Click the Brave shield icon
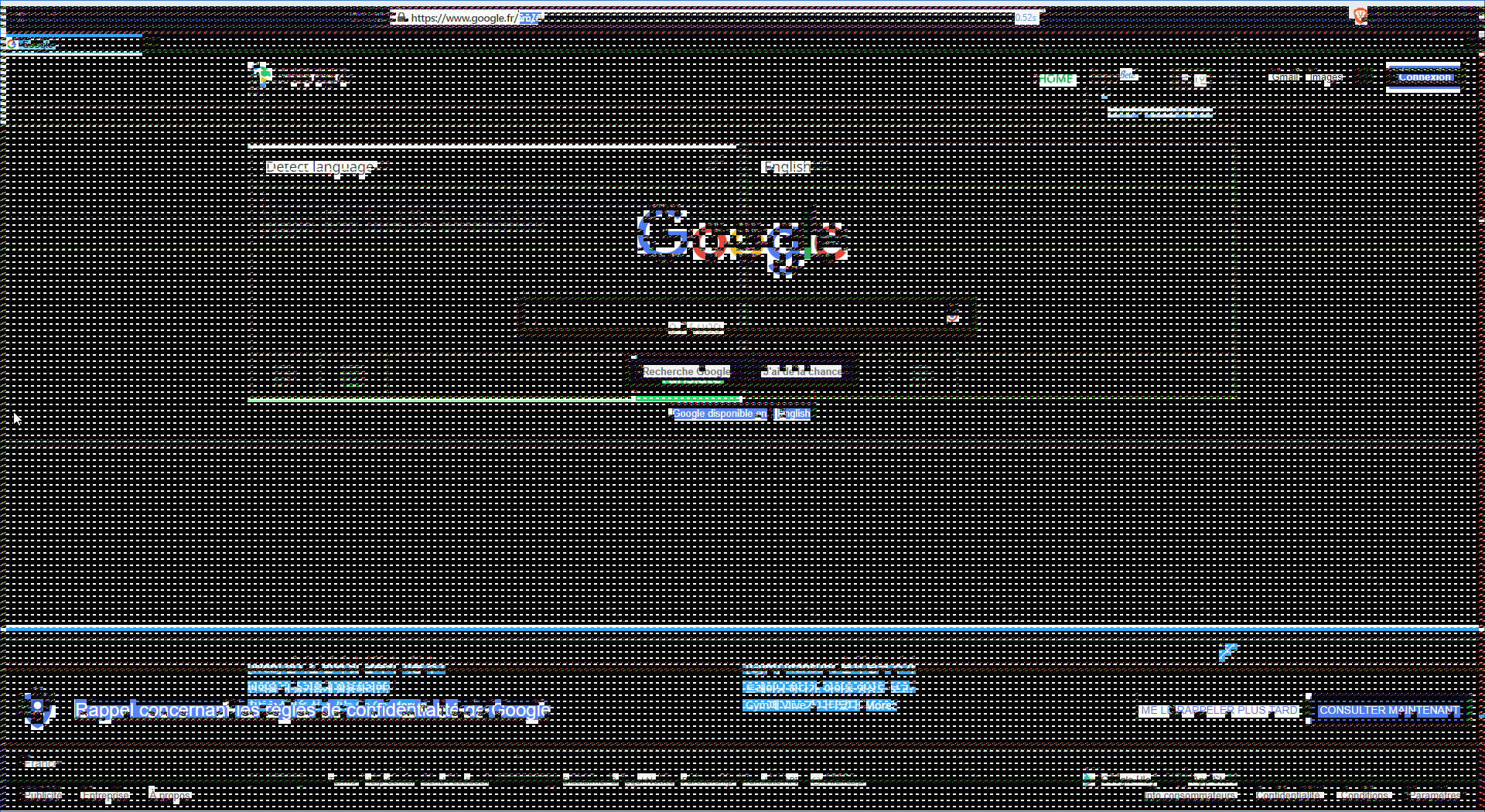This screenshot has height=812, width=1485. click(1360, 15)
